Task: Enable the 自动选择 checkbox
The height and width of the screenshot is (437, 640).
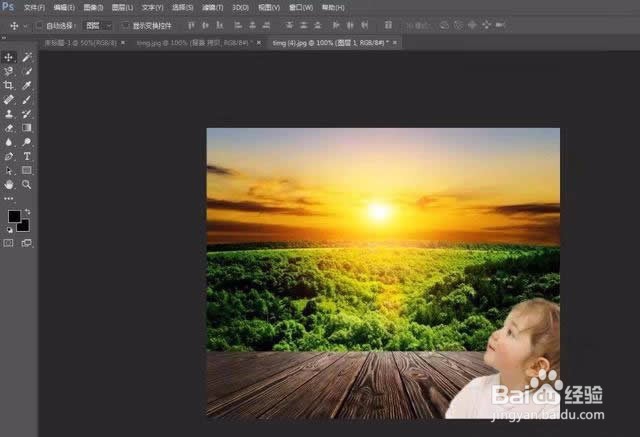Action: tap(39, 26)
